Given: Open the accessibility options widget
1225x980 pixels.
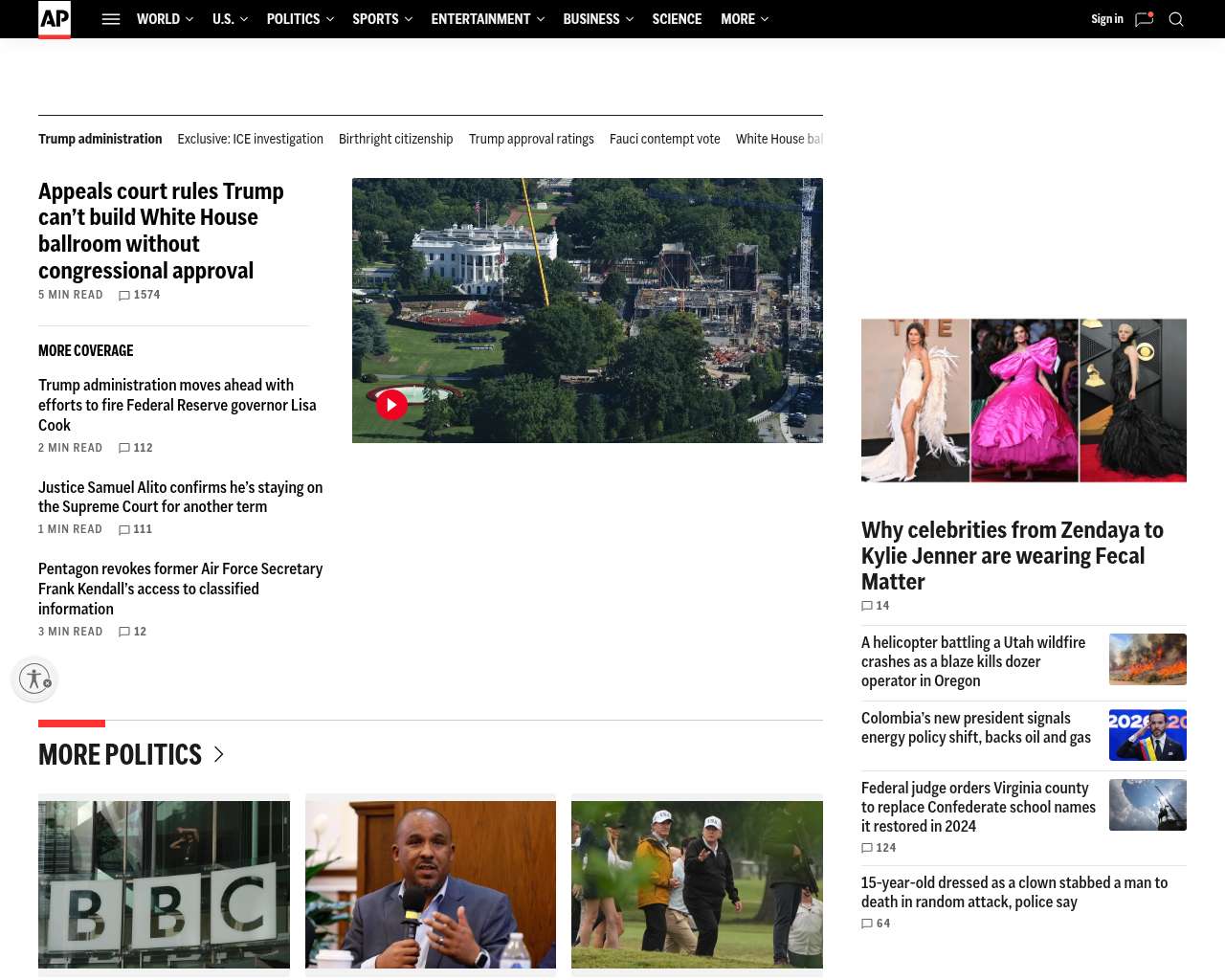Looking at the screenshot, I should (34, 679).
